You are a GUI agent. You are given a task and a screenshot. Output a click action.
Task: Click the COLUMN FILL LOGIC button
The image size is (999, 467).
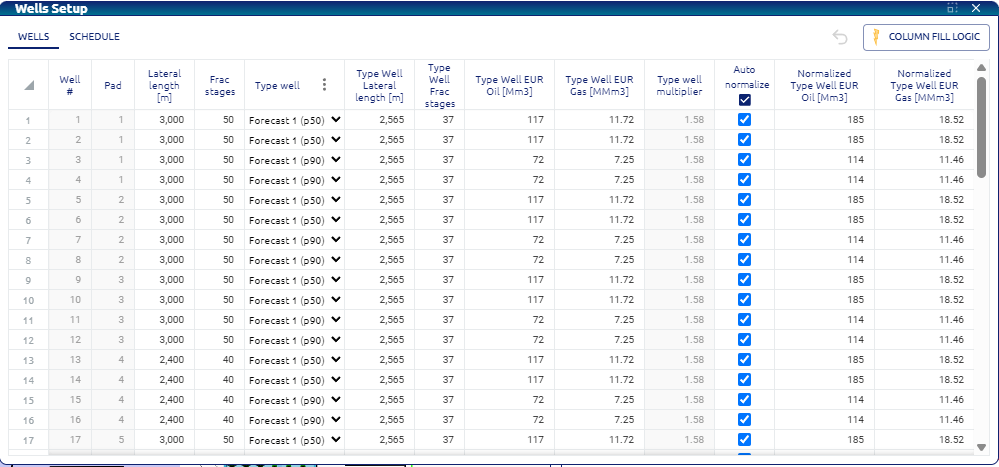click(925, 38)
